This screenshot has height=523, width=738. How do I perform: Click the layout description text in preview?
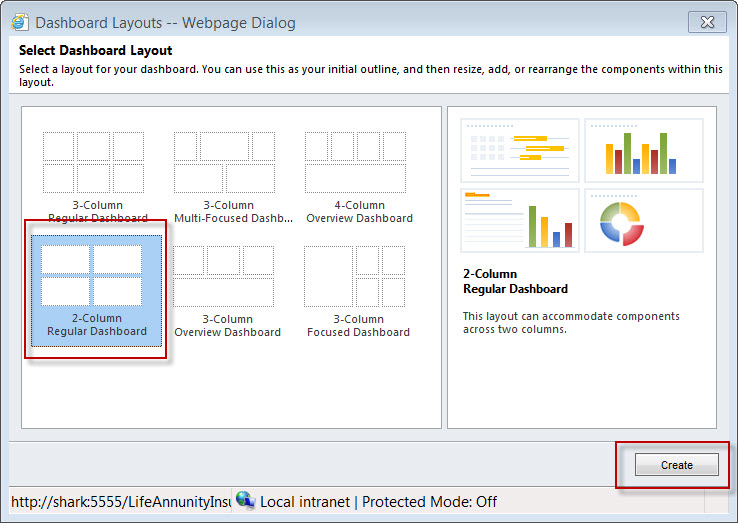[570, 322]
